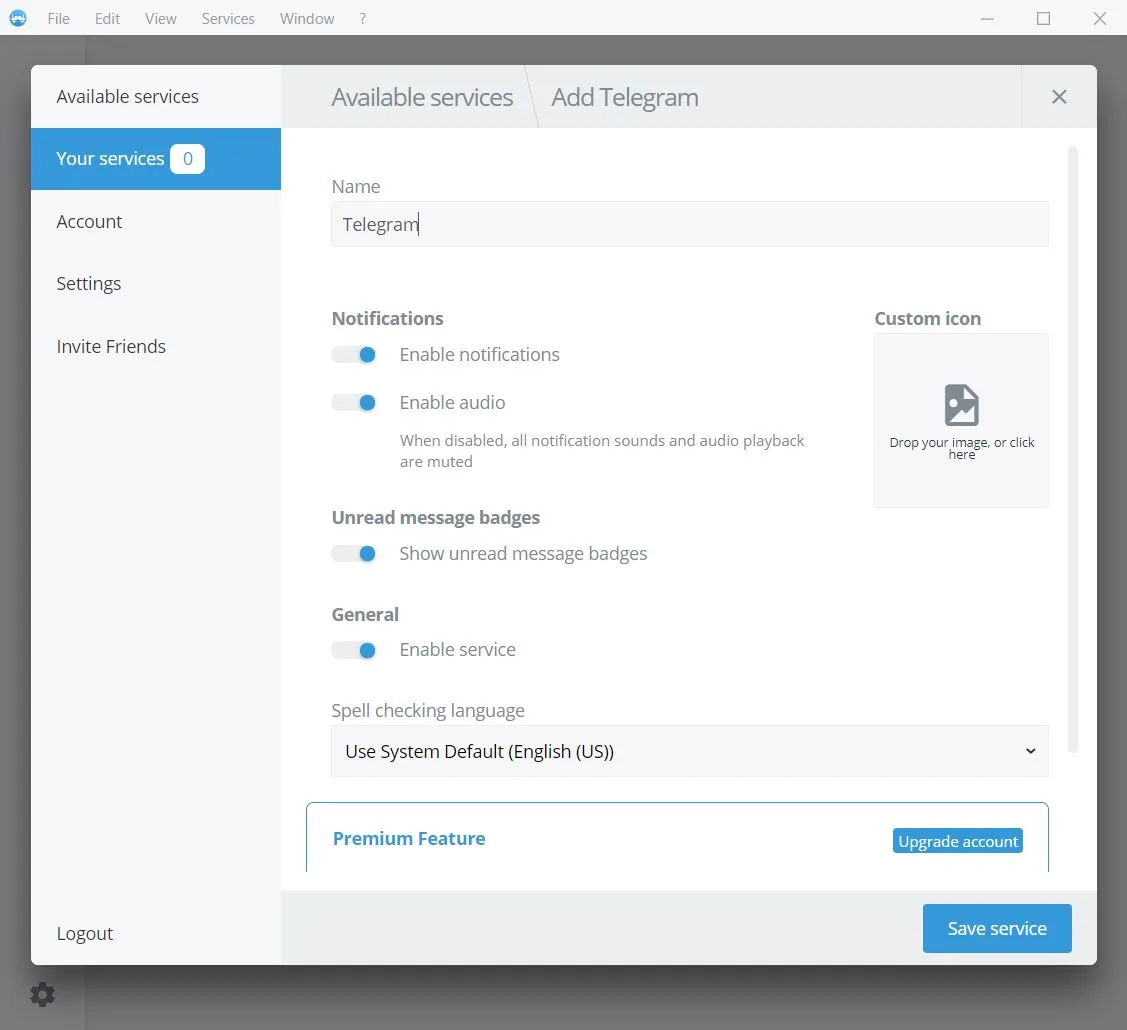
Task: Toggle Show unread message badges switch
Action: pos(354,553)
